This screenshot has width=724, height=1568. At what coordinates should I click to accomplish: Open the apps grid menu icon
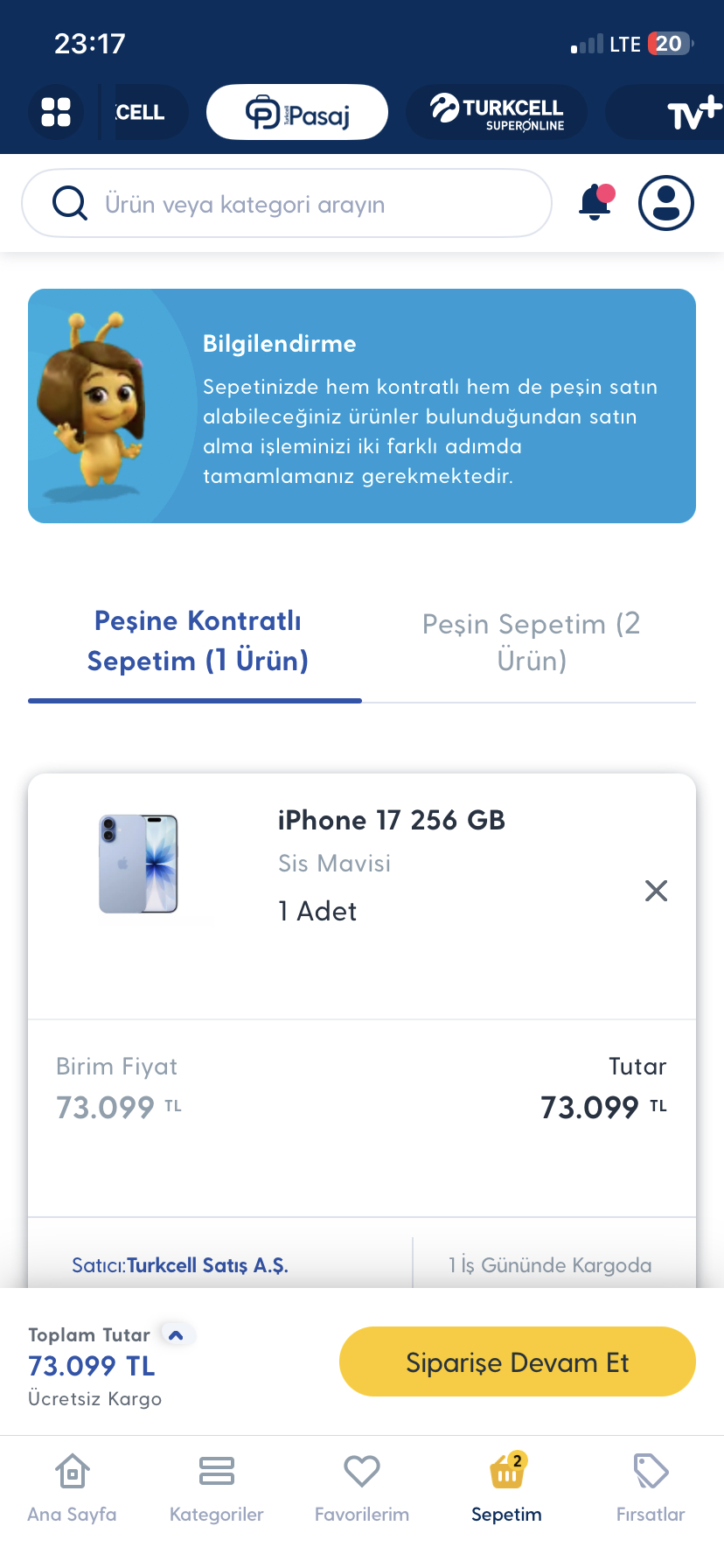click(x=56, y=112)
